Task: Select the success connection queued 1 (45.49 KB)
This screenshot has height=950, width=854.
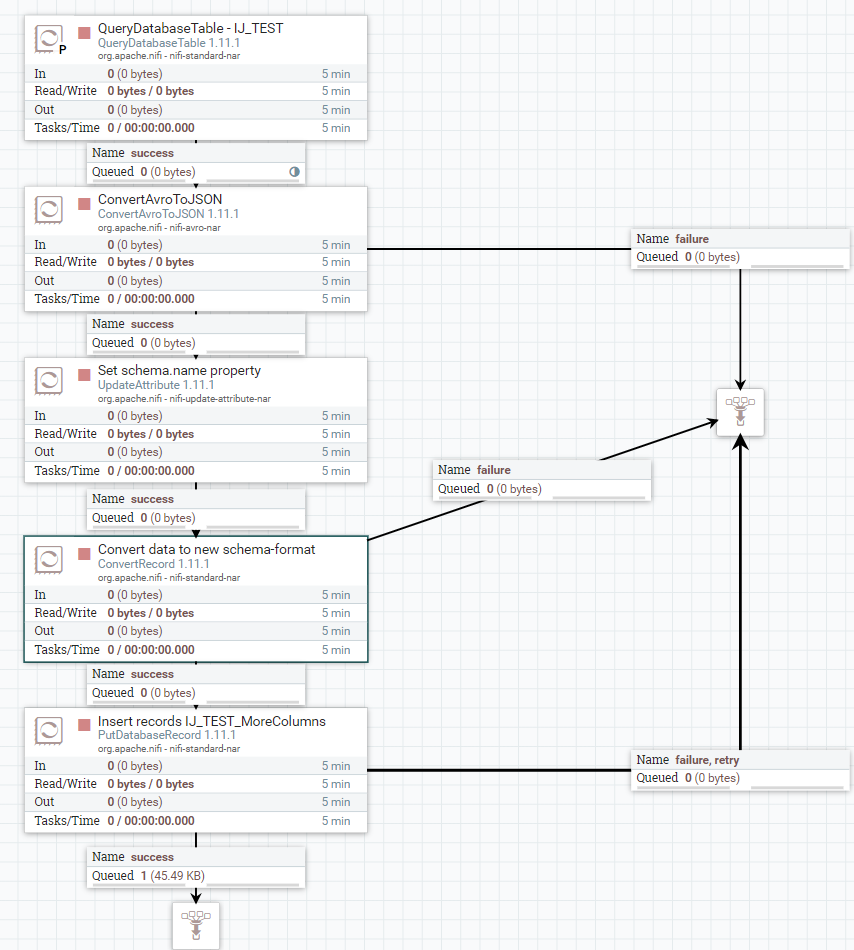Action: click(x=196, y=867)
